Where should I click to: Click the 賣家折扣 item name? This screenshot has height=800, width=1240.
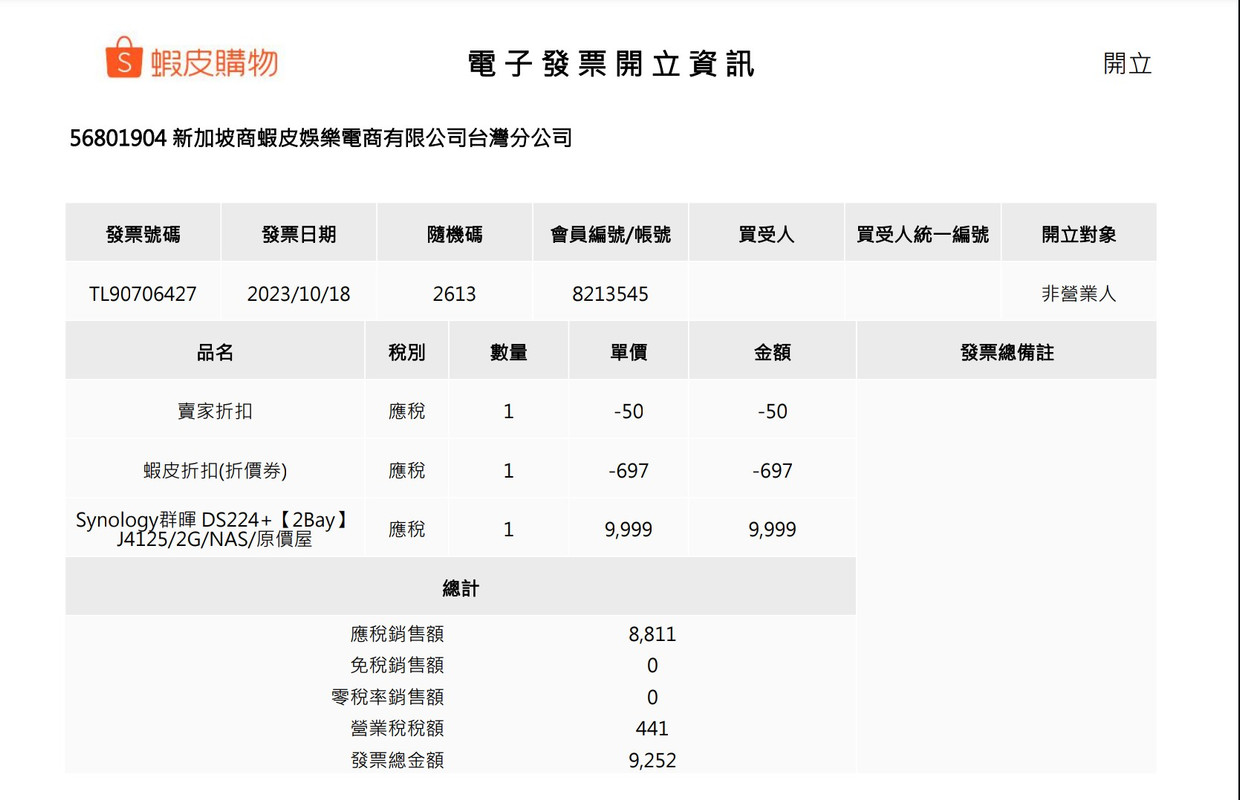(215, 411)
